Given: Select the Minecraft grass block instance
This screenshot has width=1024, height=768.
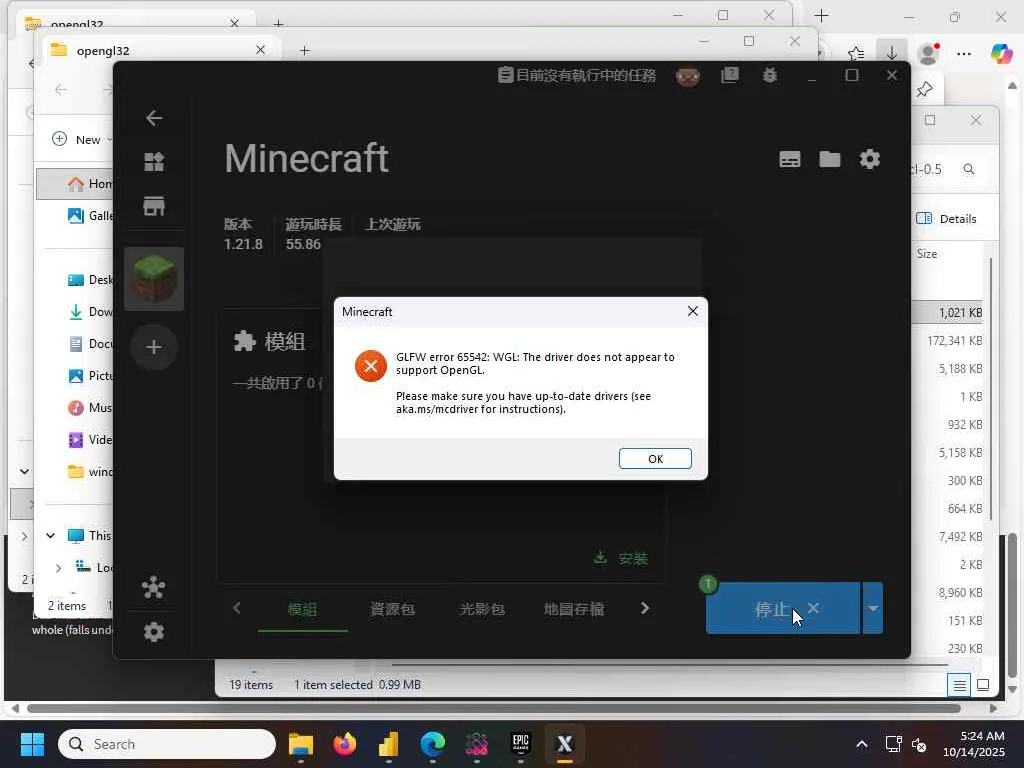Looking at the screenshot, I should tap(153, 279).
